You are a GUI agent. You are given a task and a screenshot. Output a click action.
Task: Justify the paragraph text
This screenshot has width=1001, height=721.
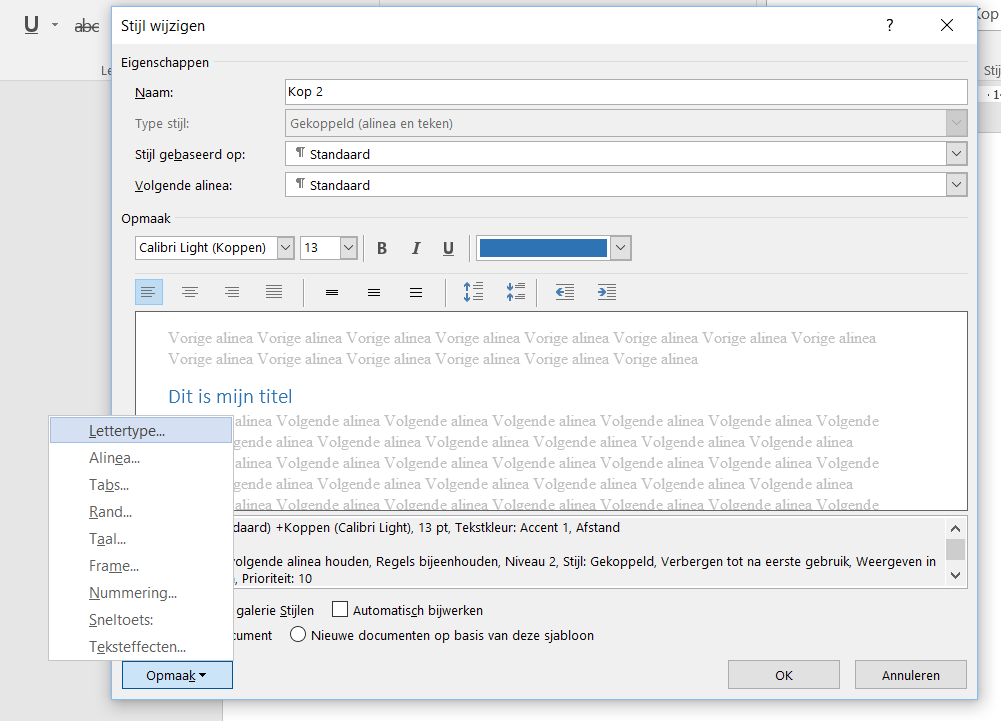[274, 292]
